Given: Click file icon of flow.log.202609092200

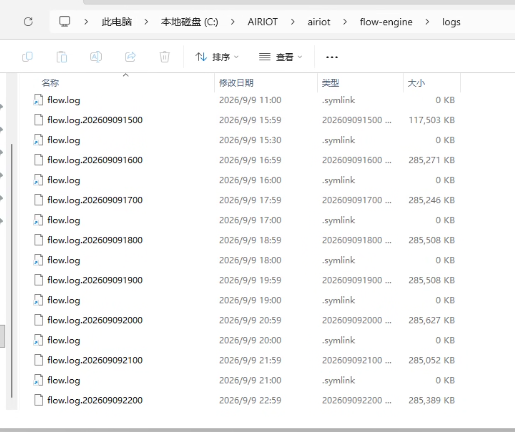Looking at the screenshot, I should pyautogui.click(x=38, y=400).
